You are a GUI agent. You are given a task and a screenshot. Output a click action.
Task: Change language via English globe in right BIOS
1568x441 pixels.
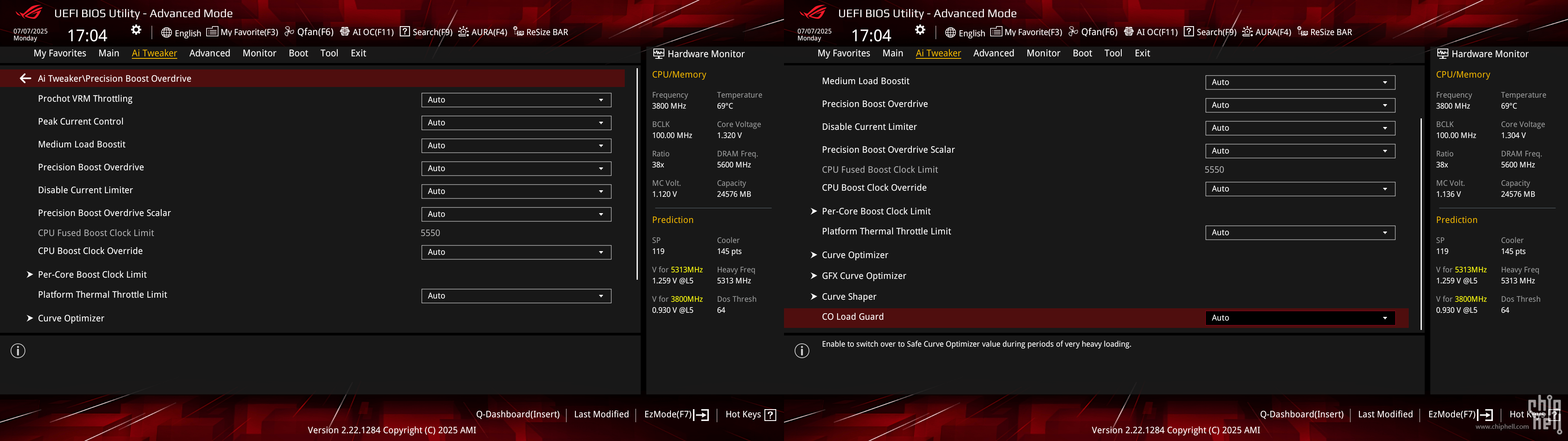pyautogui.click(x=965, y=32)
